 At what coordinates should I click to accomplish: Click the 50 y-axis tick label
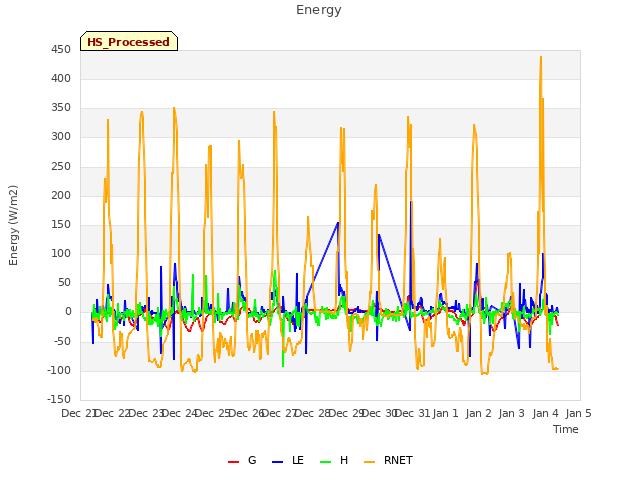click(x=64, y=282)
